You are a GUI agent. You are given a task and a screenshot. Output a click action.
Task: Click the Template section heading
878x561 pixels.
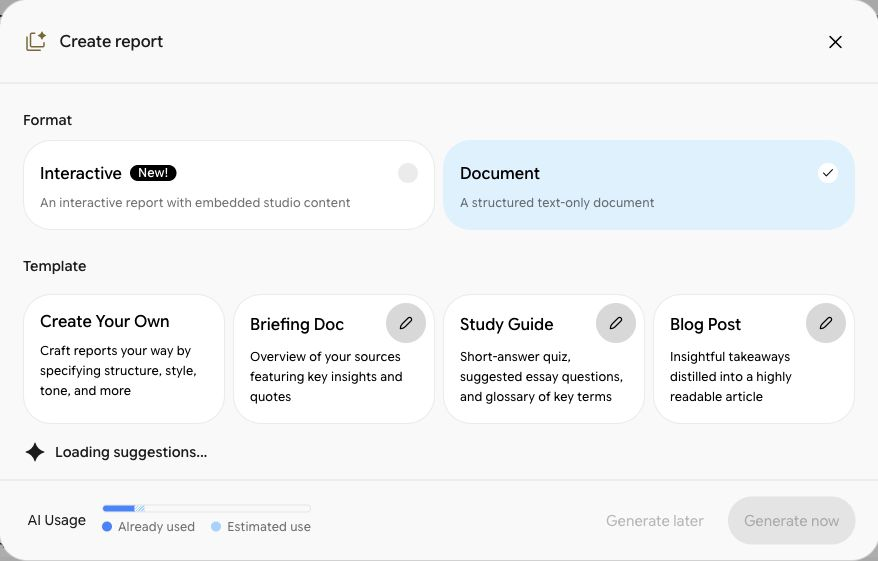click(x=54, y=266)
